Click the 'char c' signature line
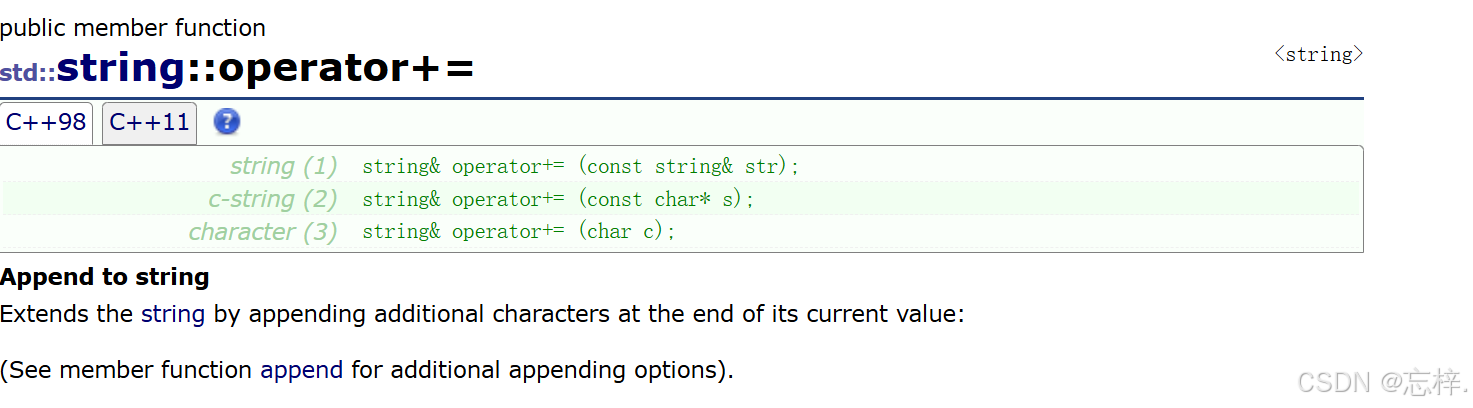Viewport: 1473px width, 408px height. click(x=519, y=232)
